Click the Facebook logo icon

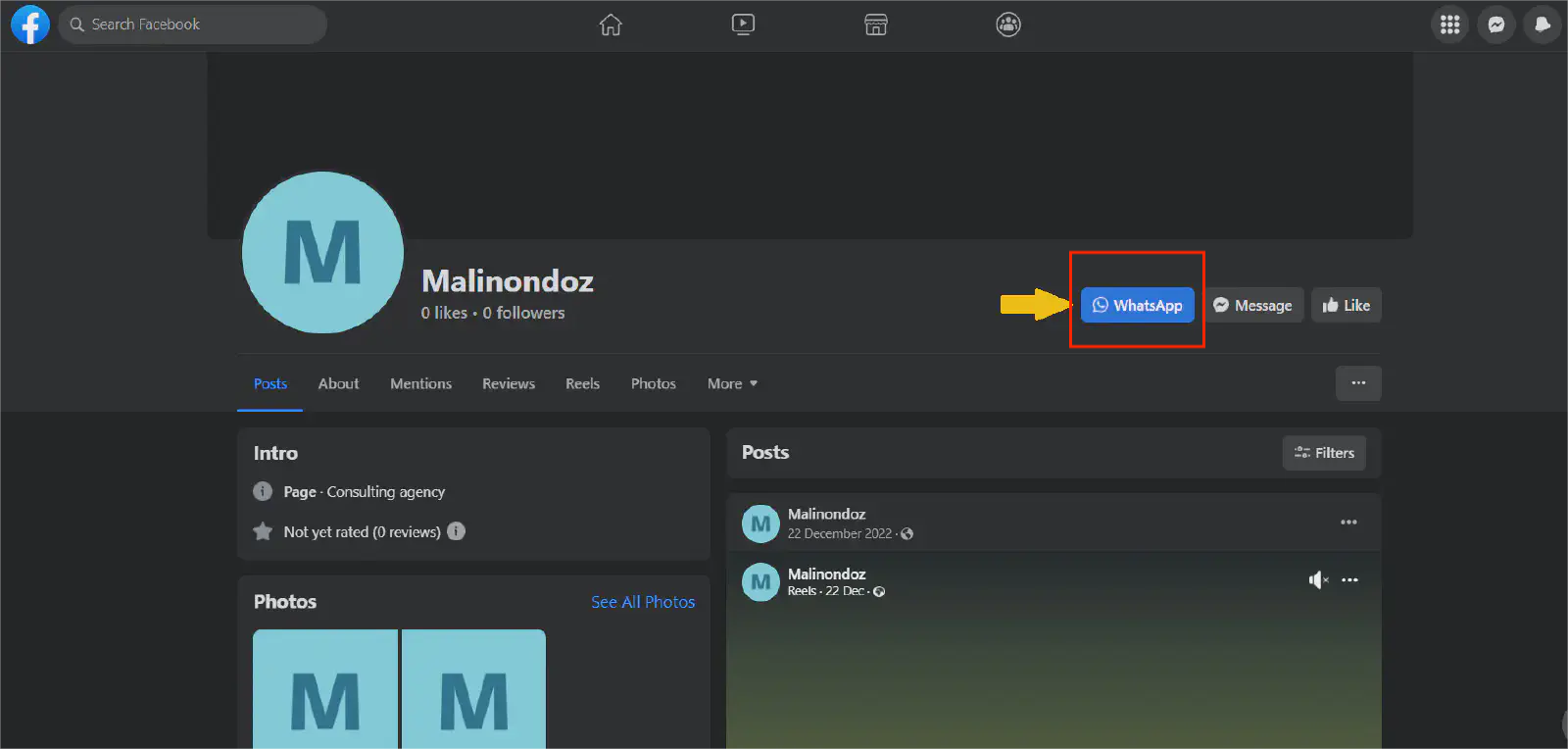30,25
